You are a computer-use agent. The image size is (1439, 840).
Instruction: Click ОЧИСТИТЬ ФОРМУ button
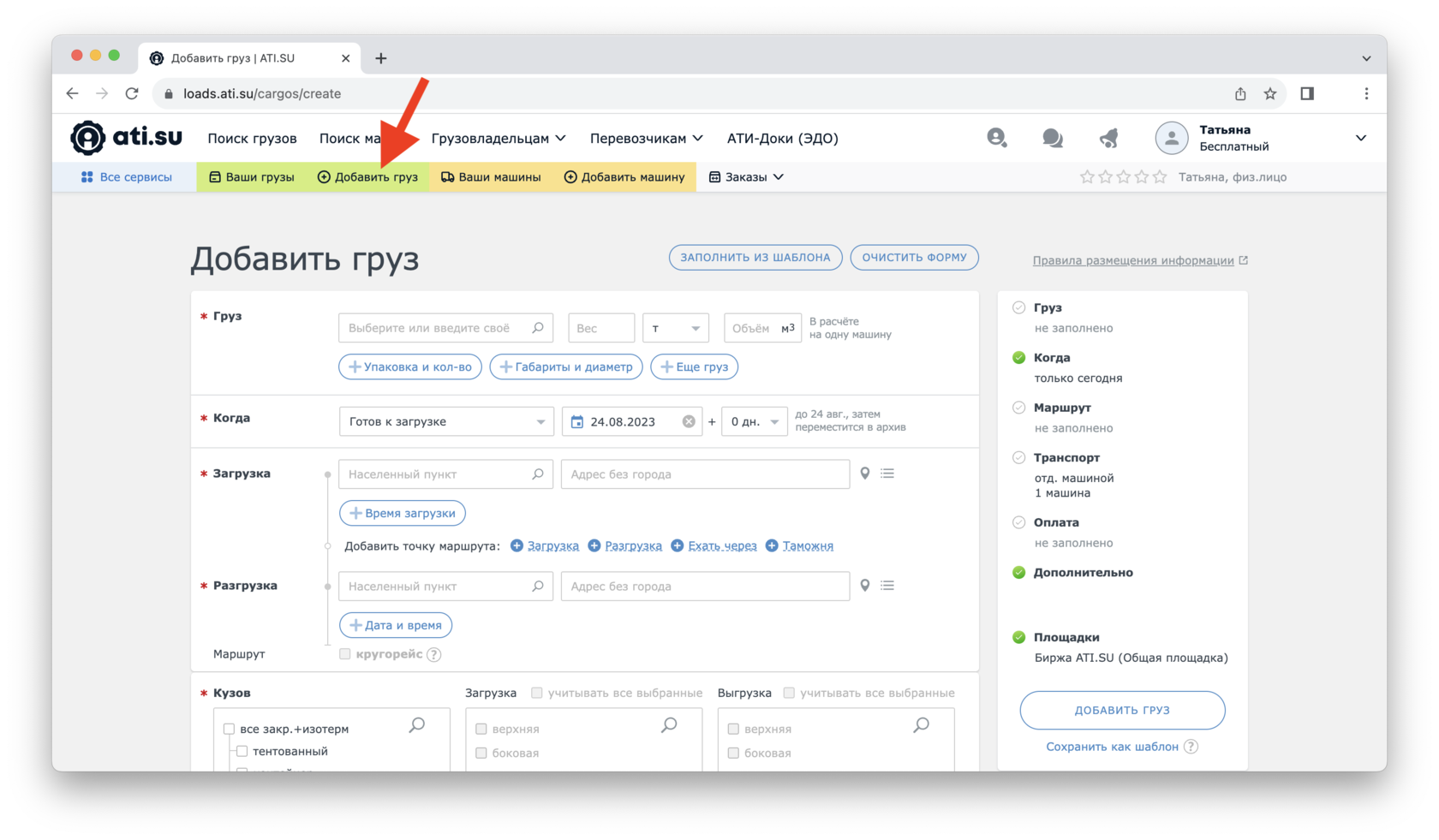914,258
